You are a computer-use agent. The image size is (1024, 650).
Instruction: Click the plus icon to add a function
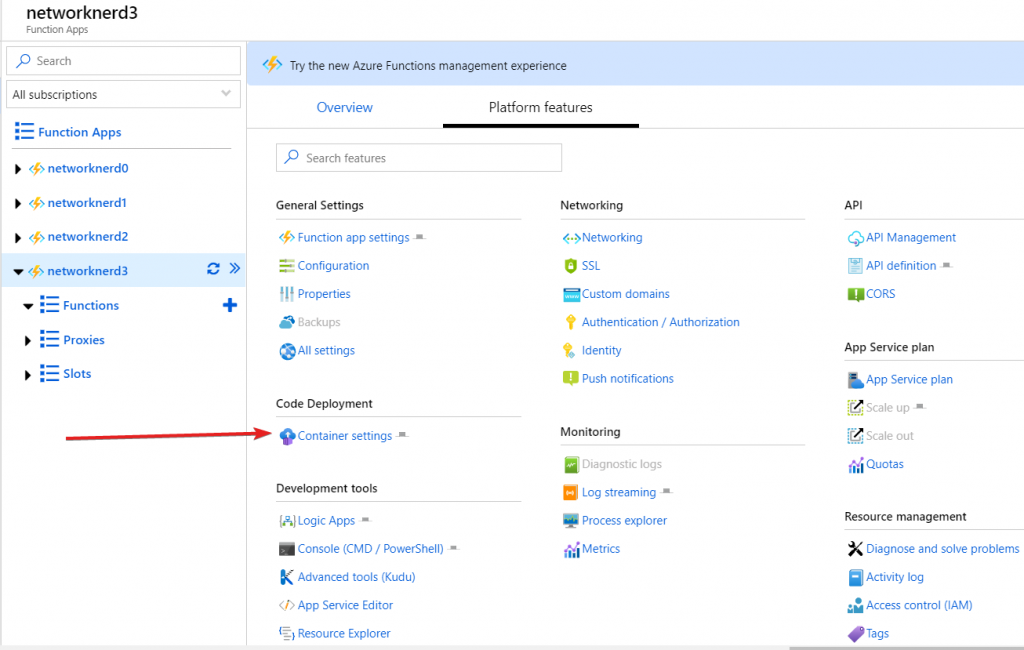point(230,305)
